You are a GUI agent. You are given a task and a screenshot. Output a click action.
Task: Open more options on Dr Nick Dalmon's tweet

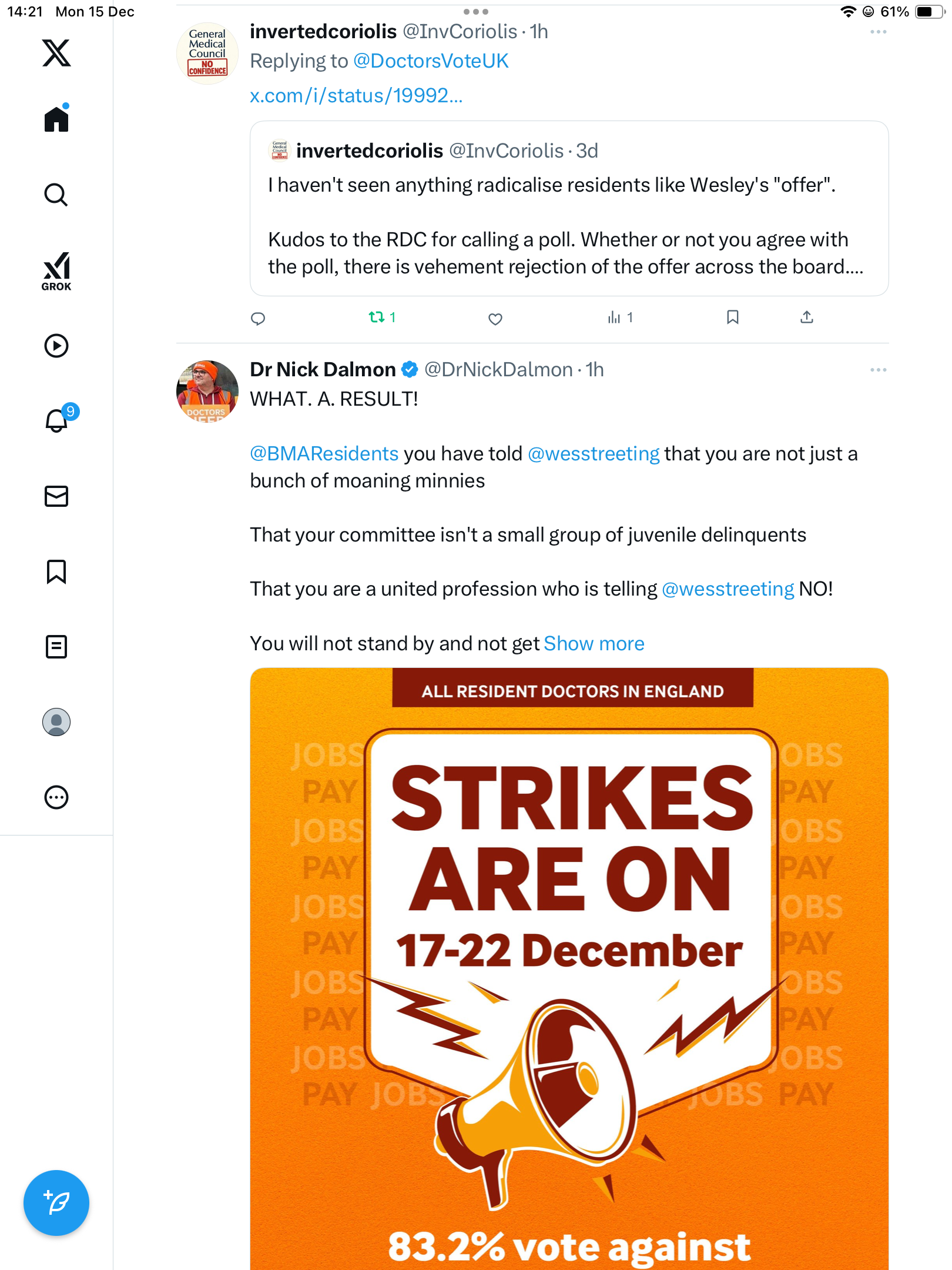878,370
